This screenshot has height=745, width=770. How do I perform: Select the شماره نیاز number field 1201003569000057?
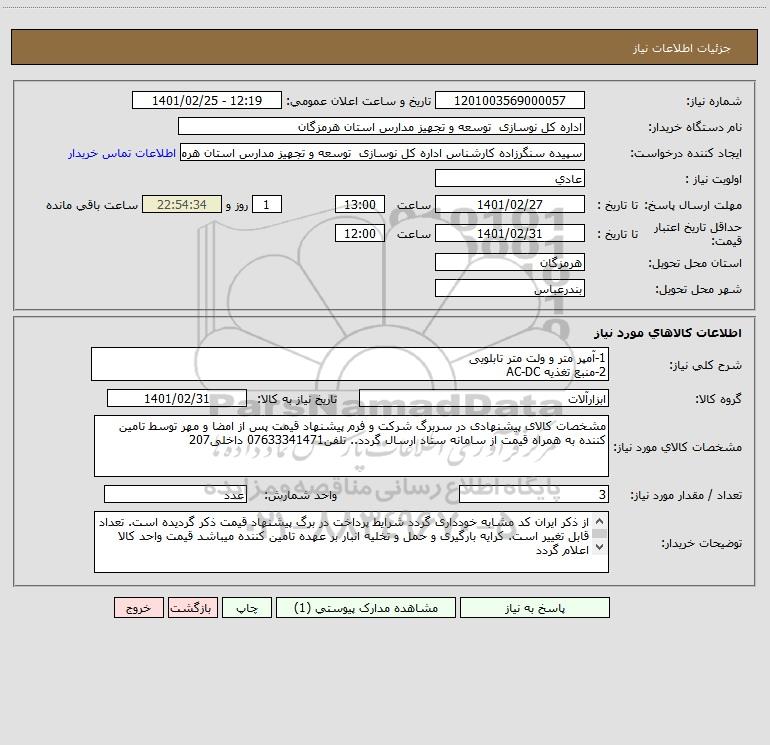click(x=510, y=101)
